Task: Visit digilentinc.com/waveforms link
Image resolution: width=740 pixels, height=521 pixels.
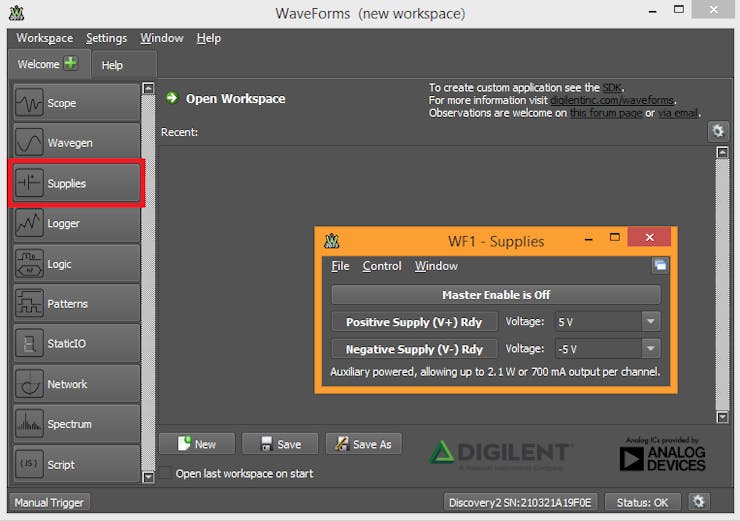Action: click(x=612, y=101)
